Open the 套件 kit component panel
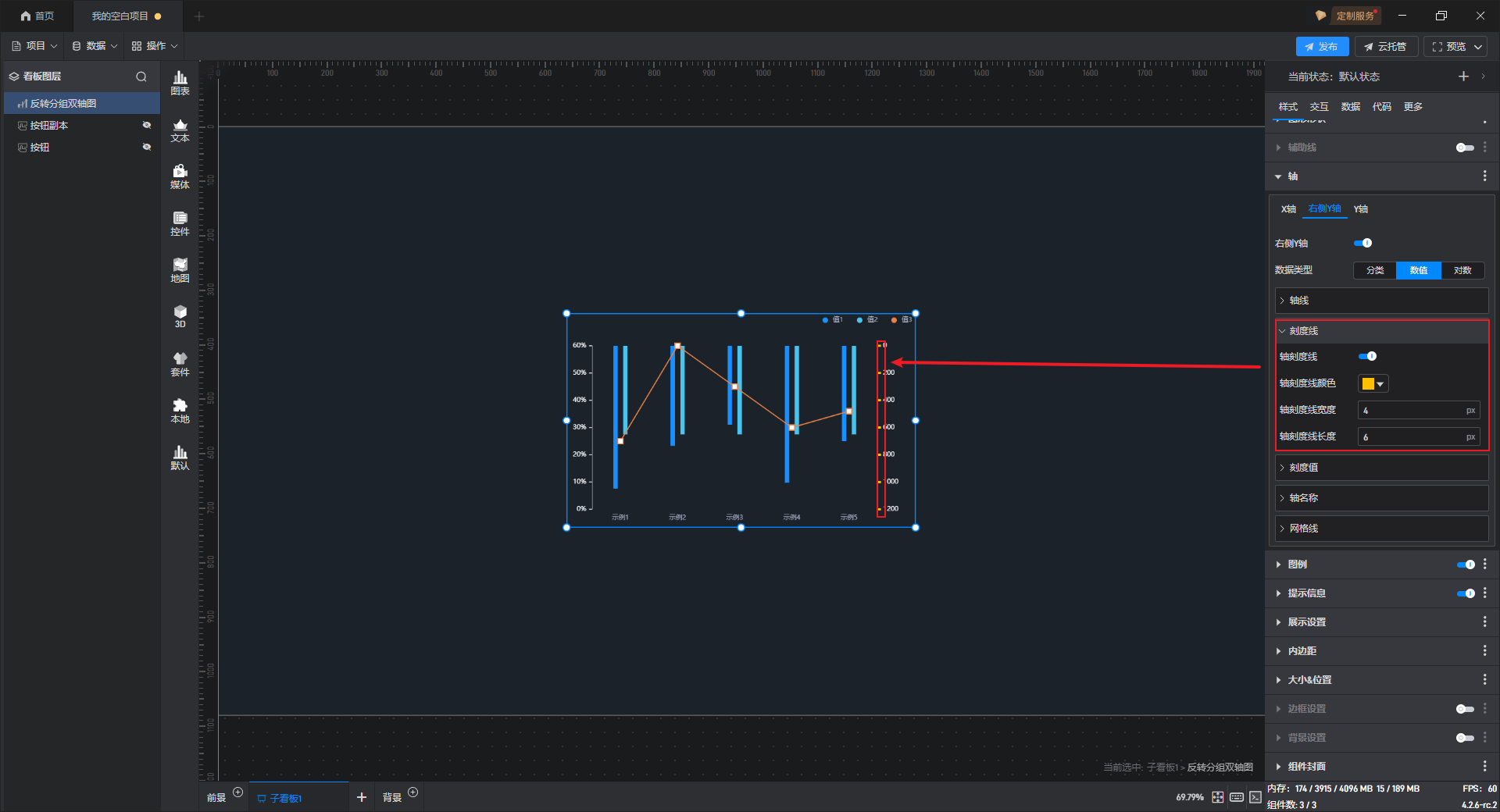The image size is (1500, 812). pos(180,364)
